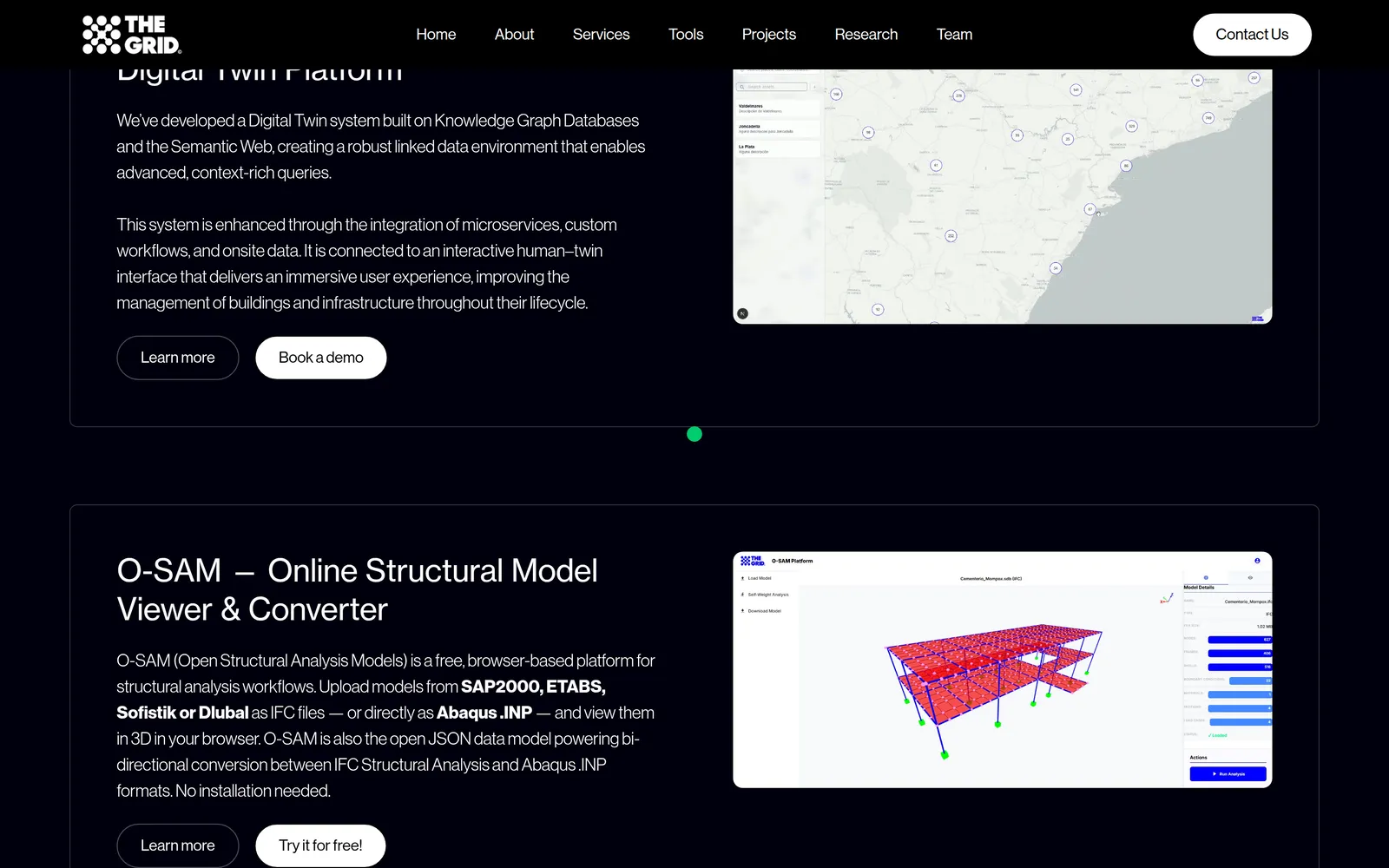Click Learn more under the O-SAM description

pyautogui.click(x=178, y=845)
